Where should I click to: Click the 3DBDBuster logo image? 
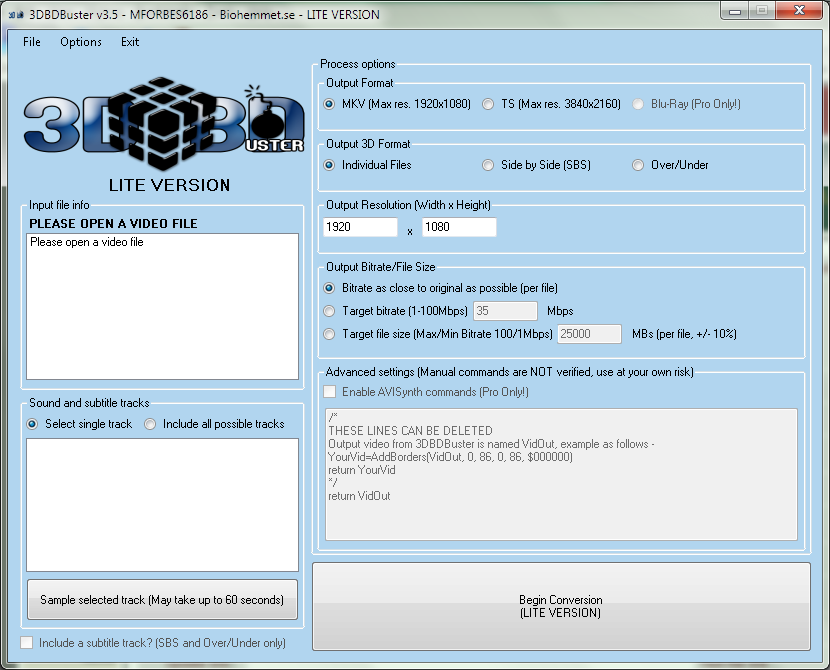[x=164, y=124]
